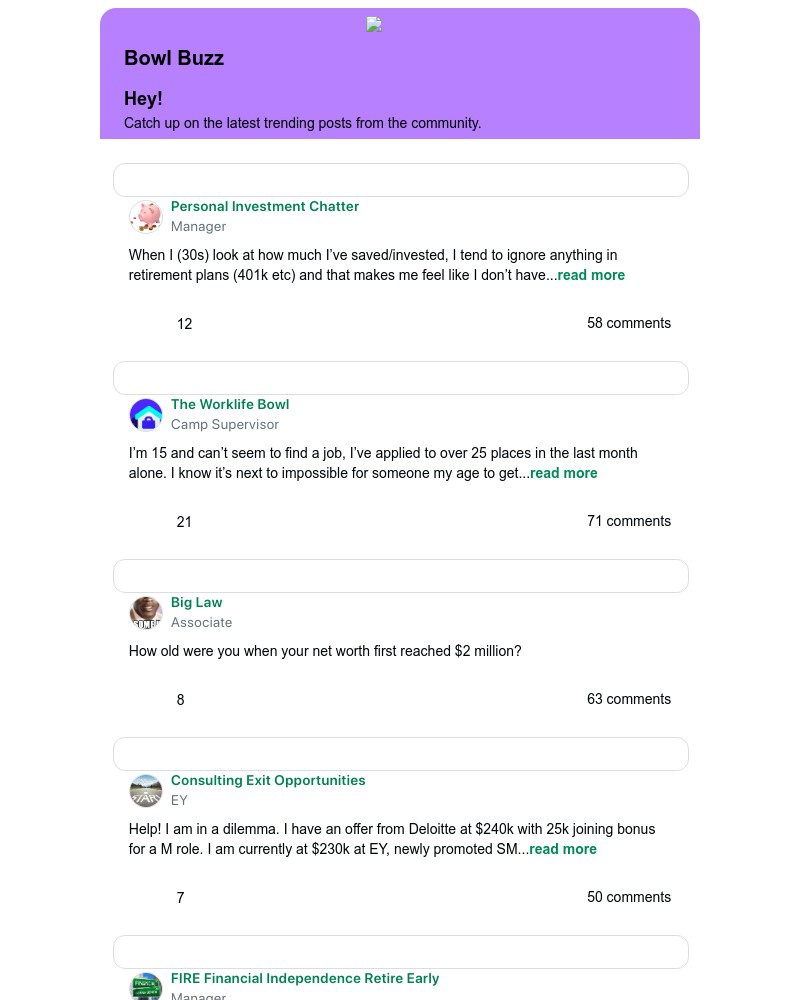Click the FIRE Financial Independence avatar
The image size is (800, 1000).
coord(146,986)
